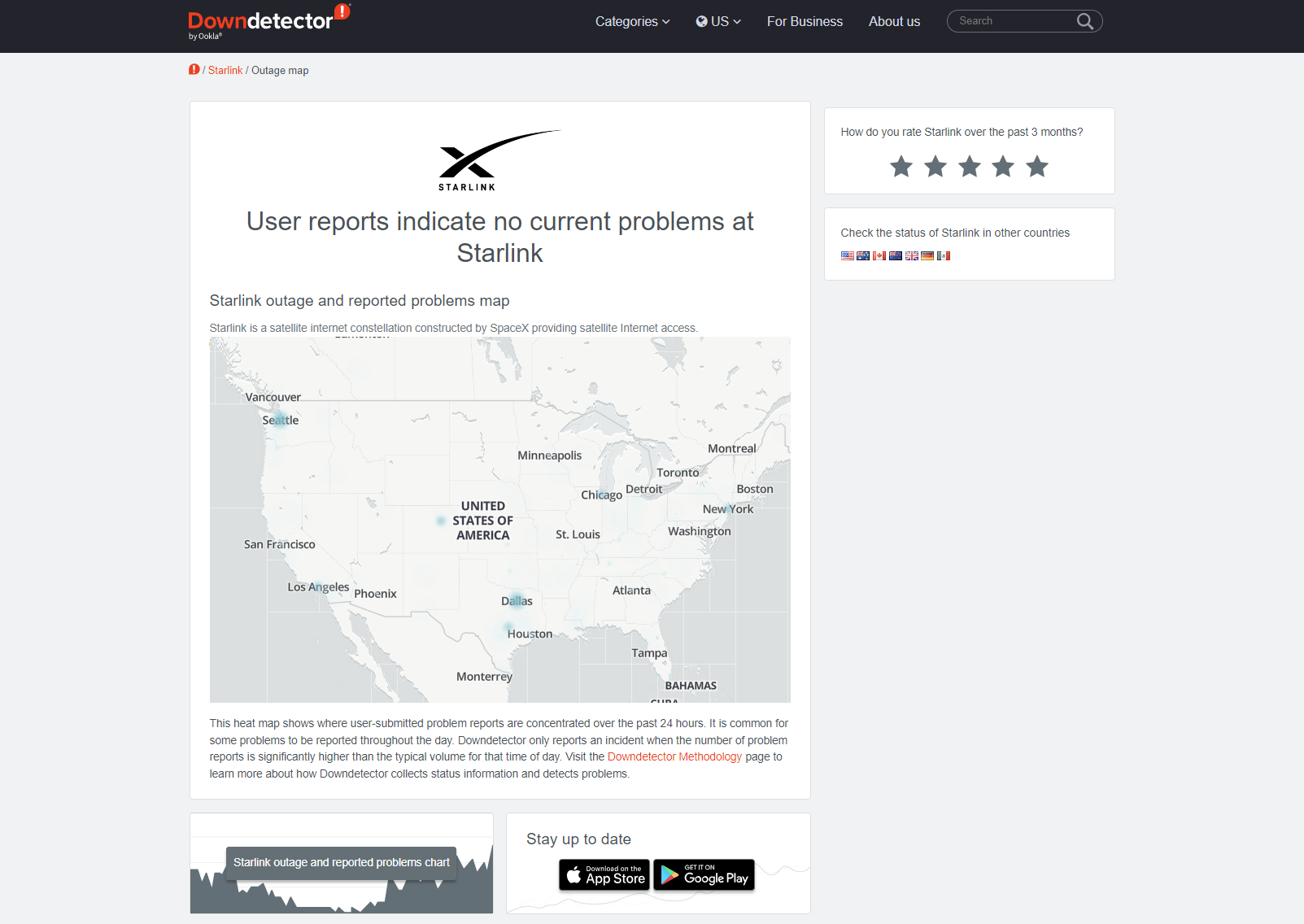Click 'Starlink outage and reported problems map' heading
Image resolution: width=1304 pixels, height=924 pixels.
coord(360,301)
